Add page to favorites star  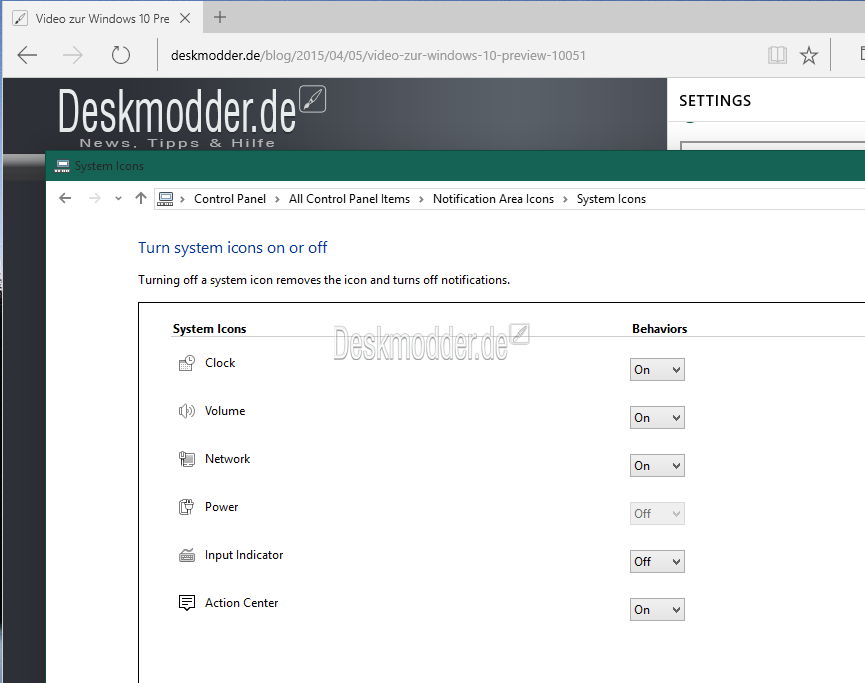point(809,55)
